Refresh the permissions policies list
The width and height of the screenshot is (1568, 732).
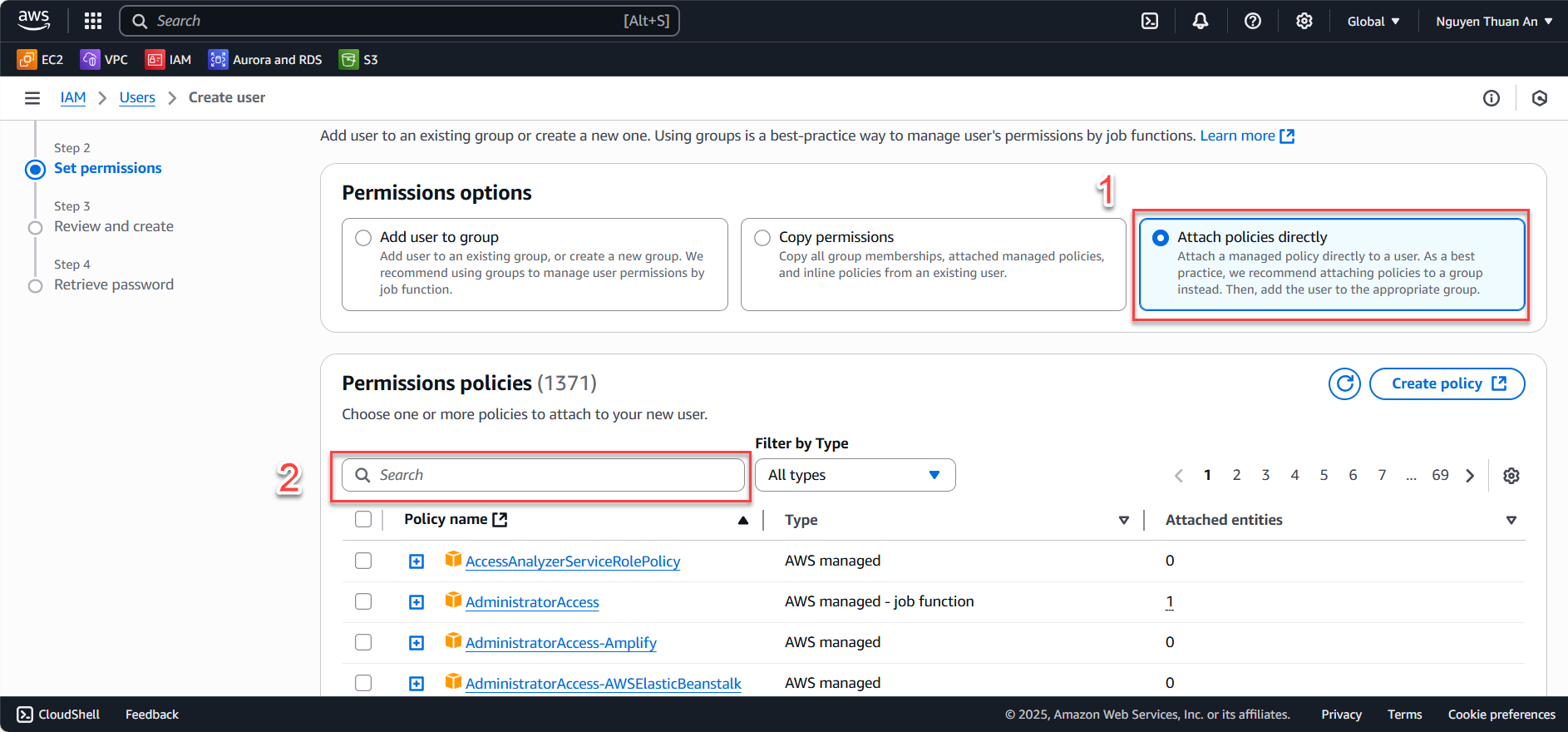pos(1344,383)
